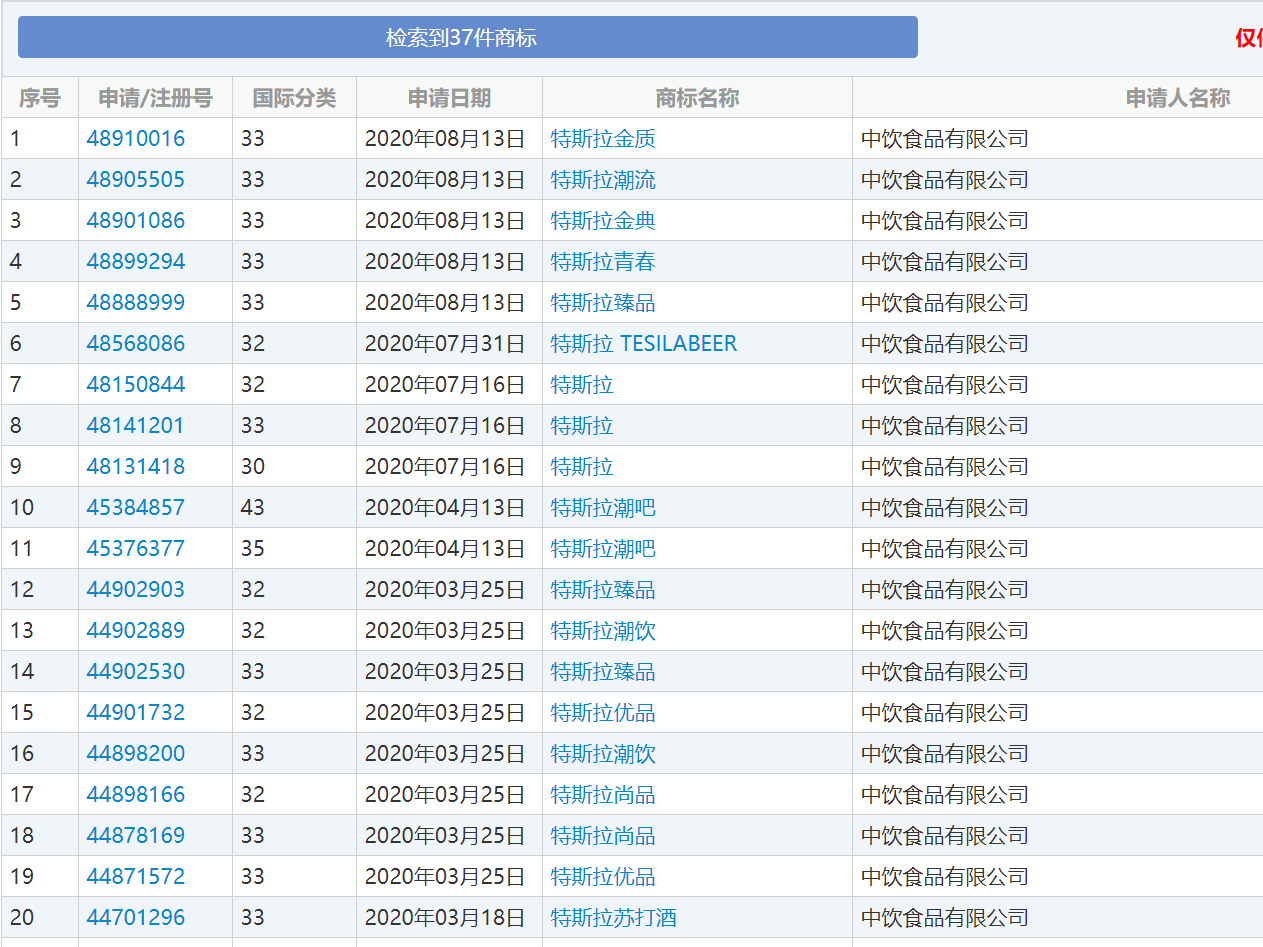Click class 35 in the 45376377 row

click(x=253, y=549)
